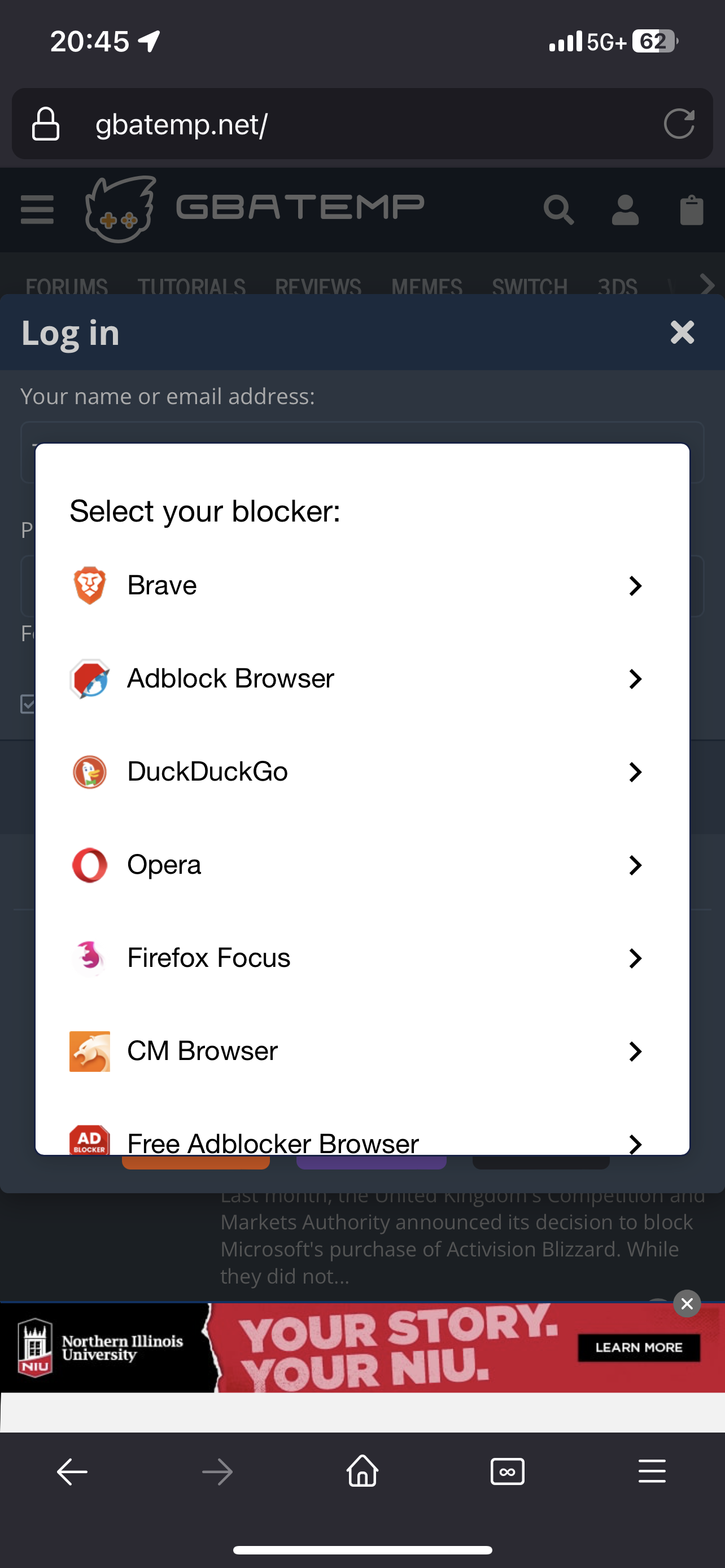Dismiss the Northern Illinois University ad

coord(687,1303)
